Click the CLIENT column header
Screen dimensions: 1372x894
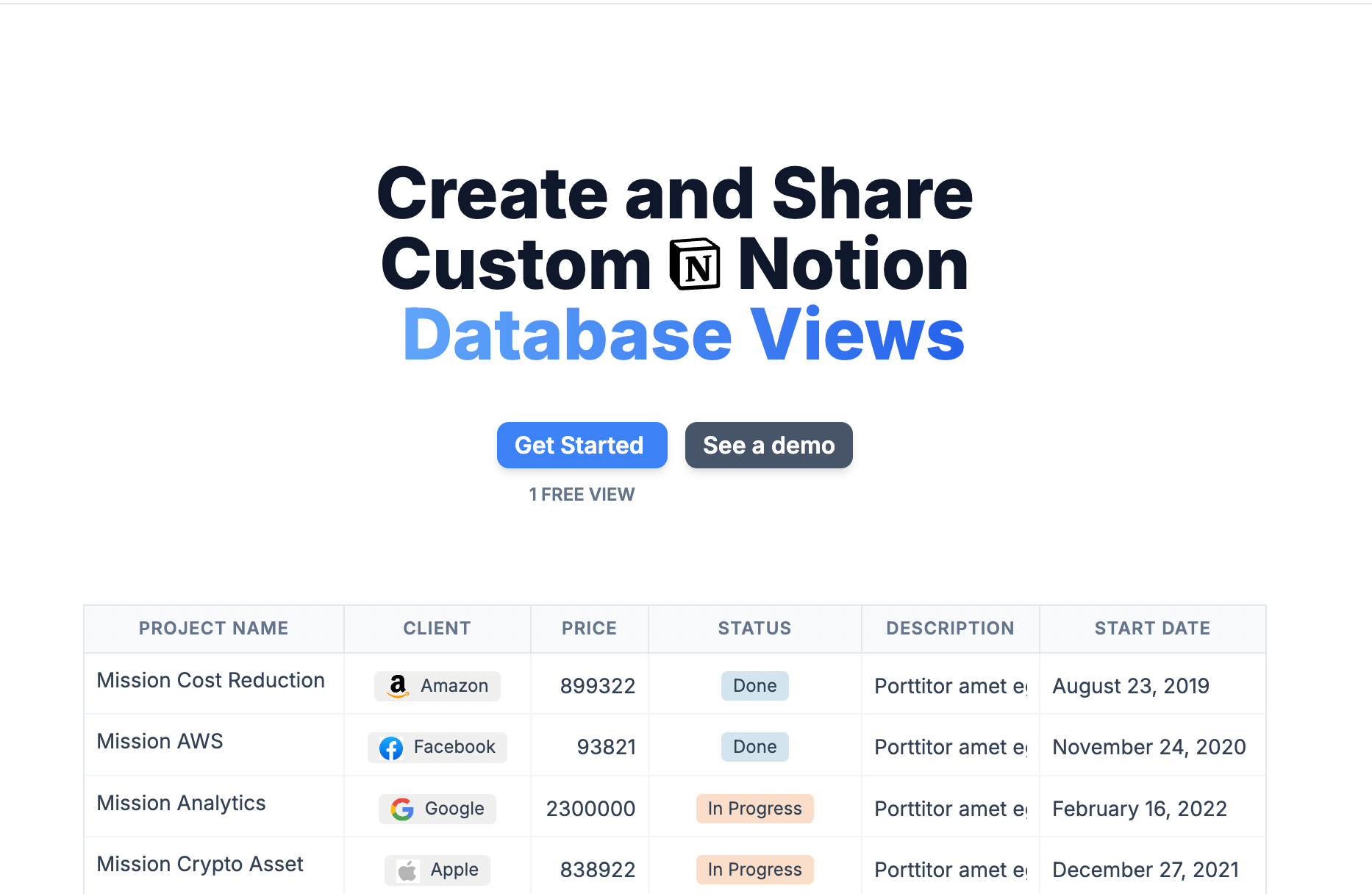437,629
